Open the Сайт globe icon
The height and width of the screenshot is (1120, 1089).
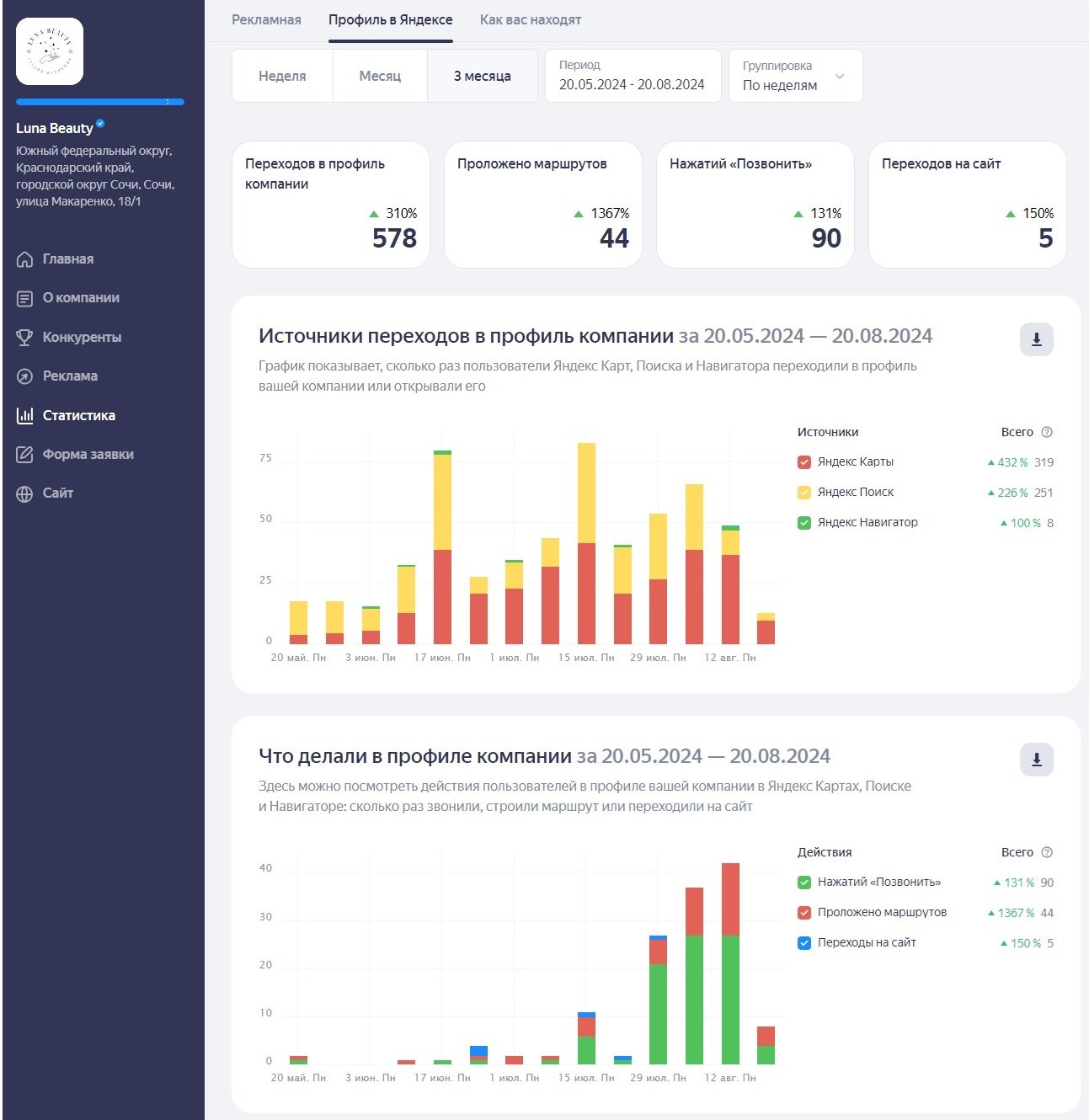pos(25,493)
